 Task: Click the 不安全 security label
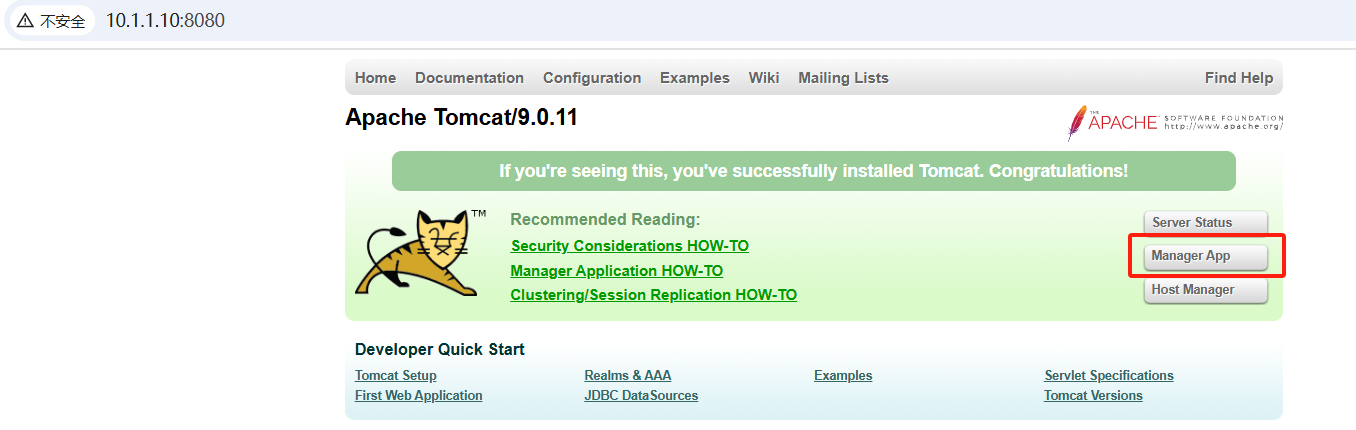click(x=63, y=21)
